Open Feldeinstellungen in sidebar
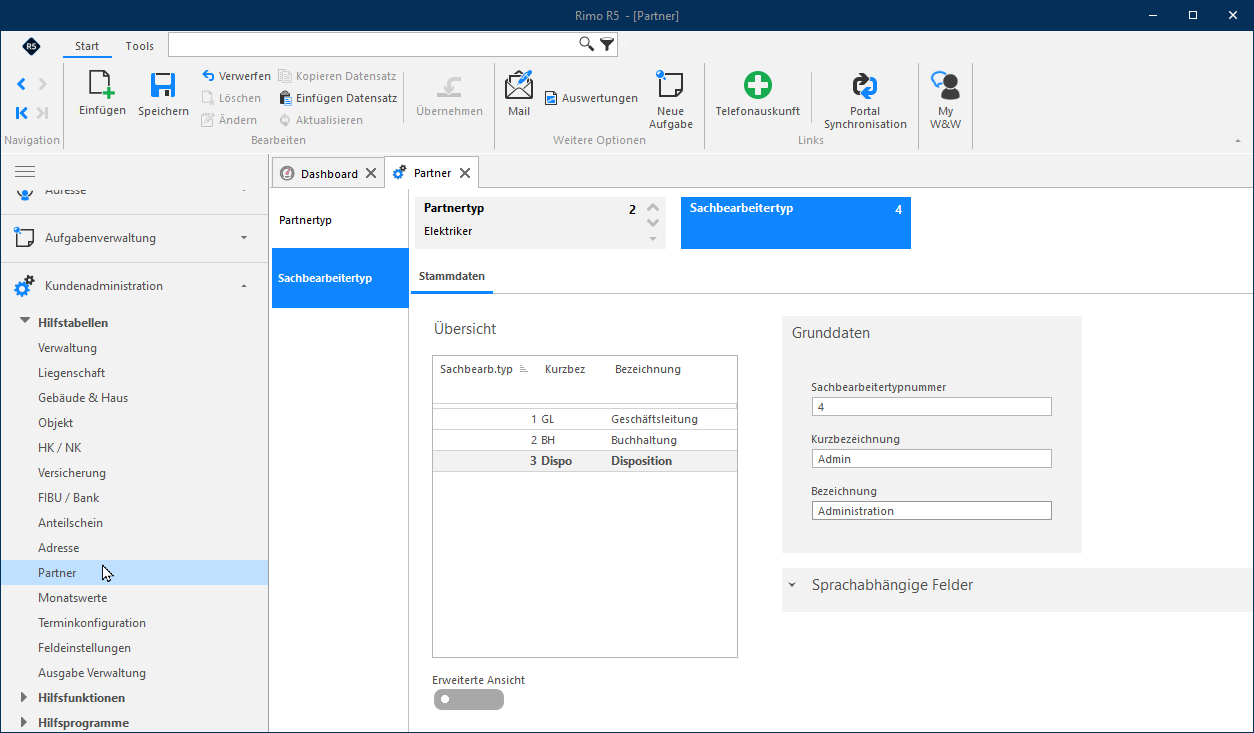 click(x=84, y=648)
